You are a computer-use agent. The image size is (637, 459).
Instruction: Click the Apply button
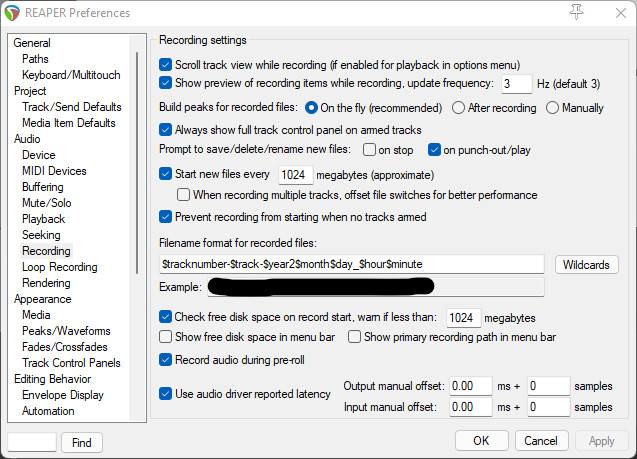(x=601, y=441)
